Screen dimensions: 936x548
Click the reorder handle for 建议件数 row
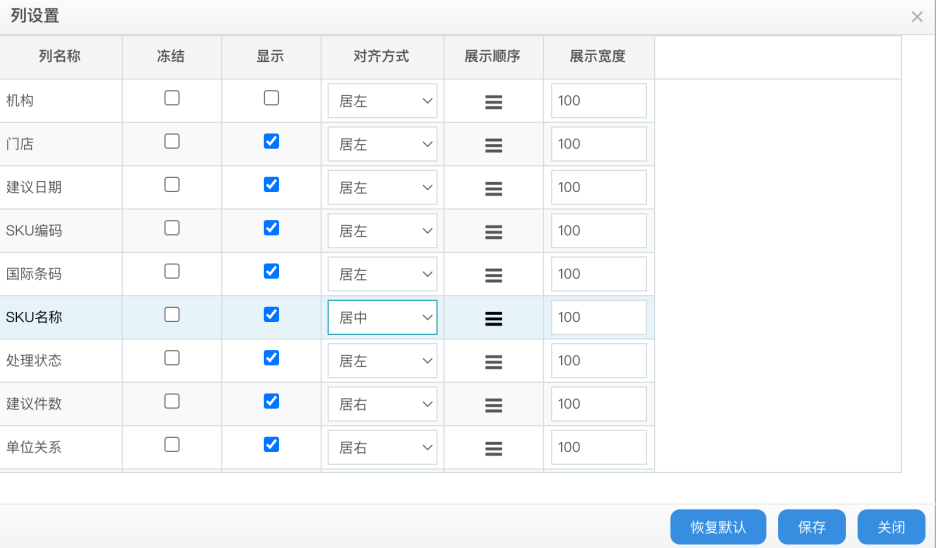[493, 405]
